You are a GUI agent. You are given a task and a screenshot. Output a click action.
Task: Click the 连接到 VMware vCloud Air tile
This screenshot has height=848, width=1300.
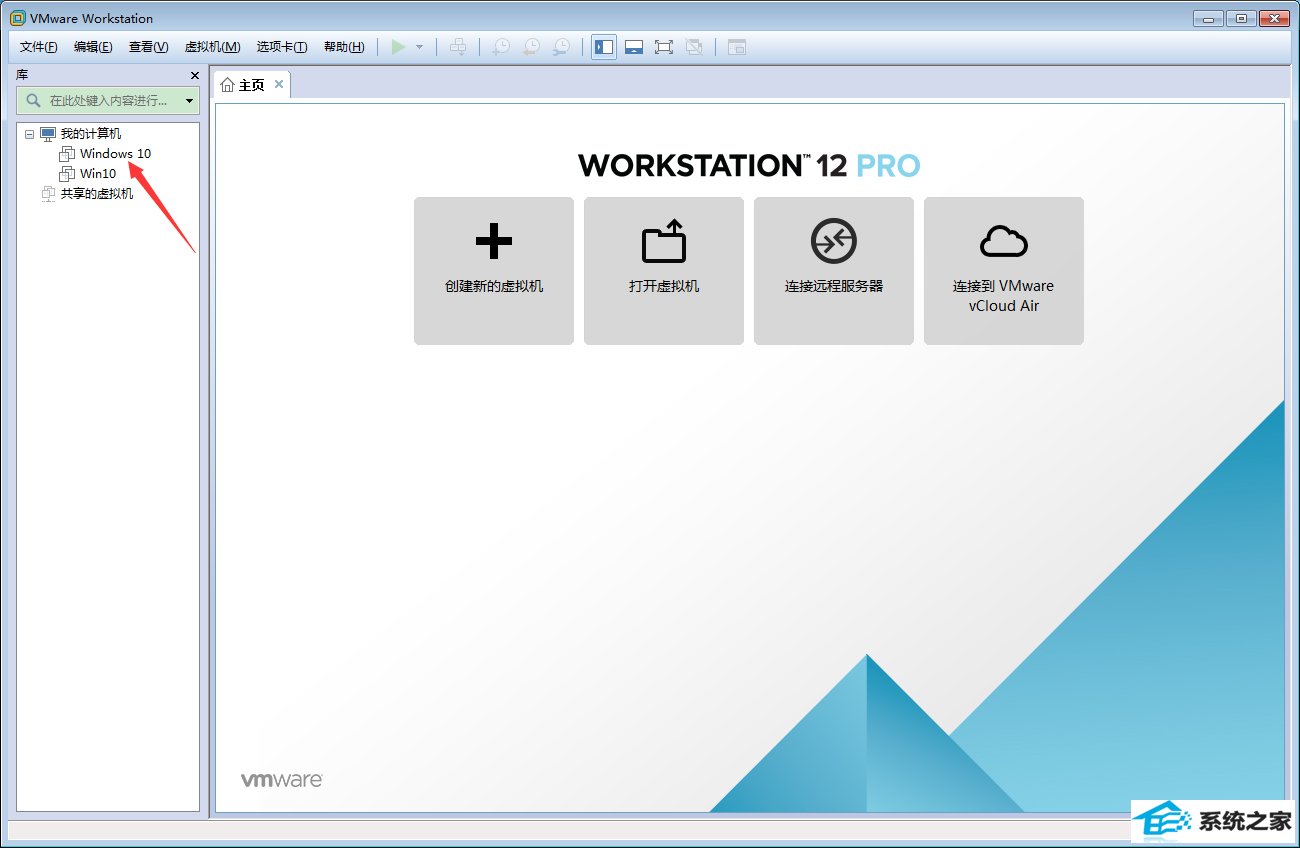tap(1004, 271)
